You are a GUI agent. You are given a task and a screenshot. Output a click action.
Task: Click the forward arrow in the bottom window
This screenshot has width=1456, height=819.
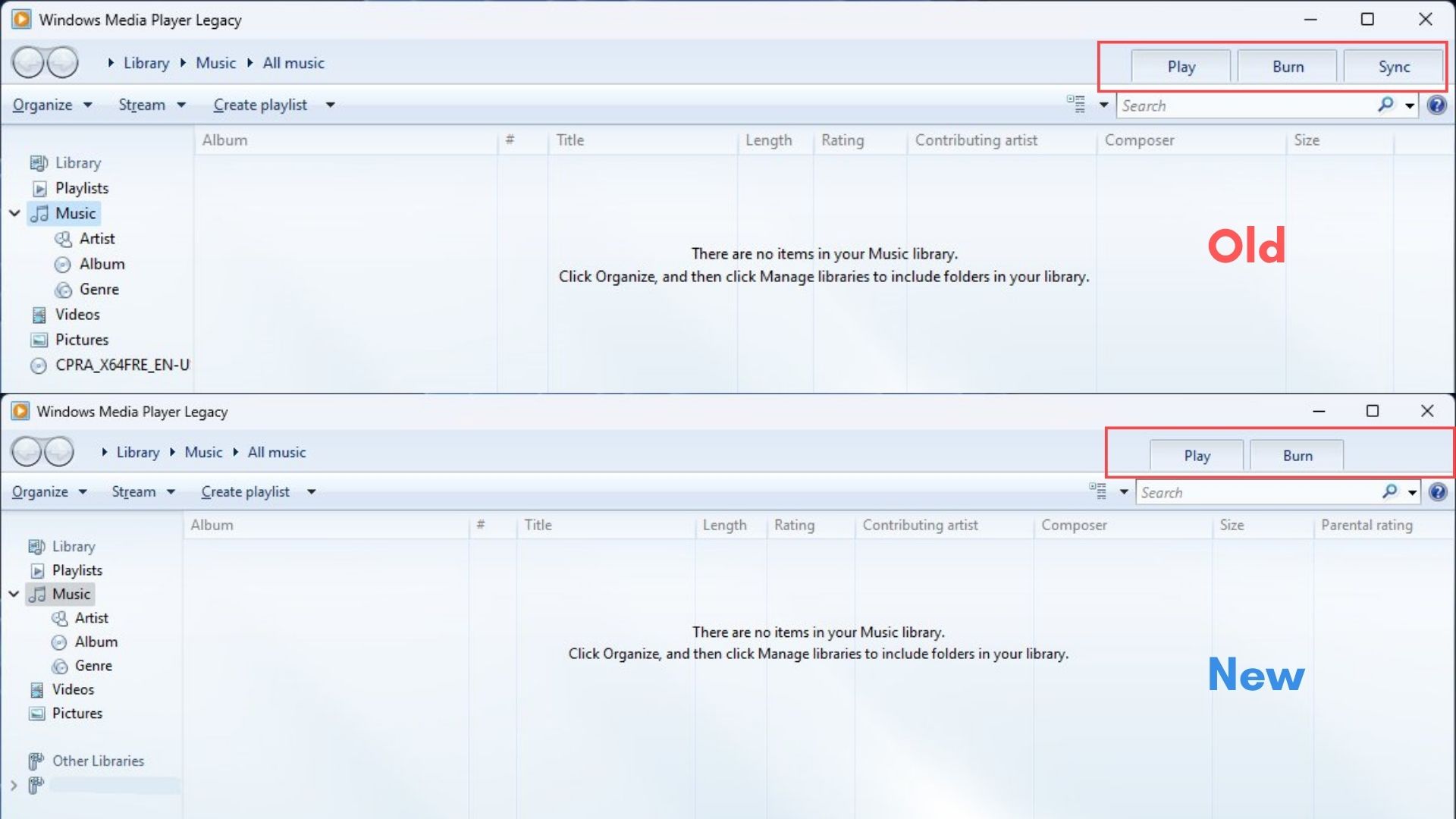click(x=58, y=452)
